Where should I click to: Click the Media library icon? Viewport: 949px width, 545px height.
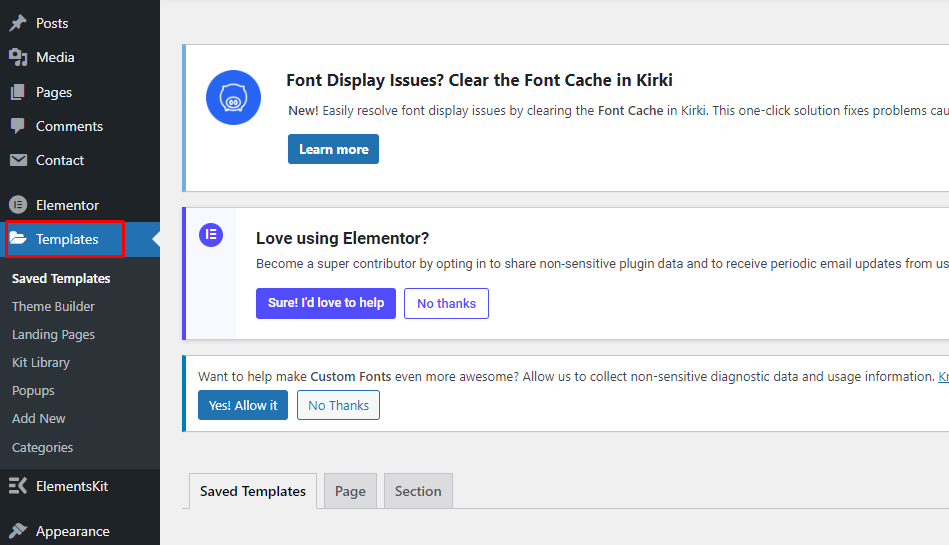[x=18, y=58]
